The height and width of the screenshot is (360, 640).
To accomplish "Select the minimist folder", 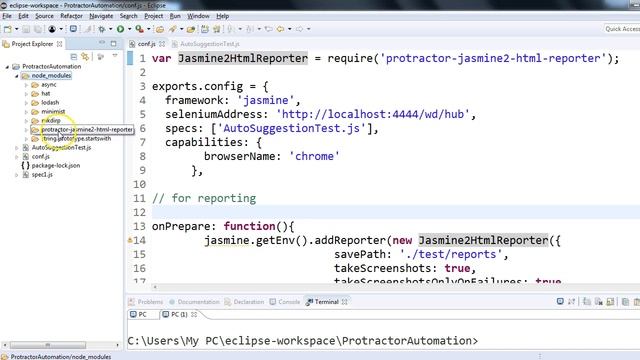I will 53,111.
